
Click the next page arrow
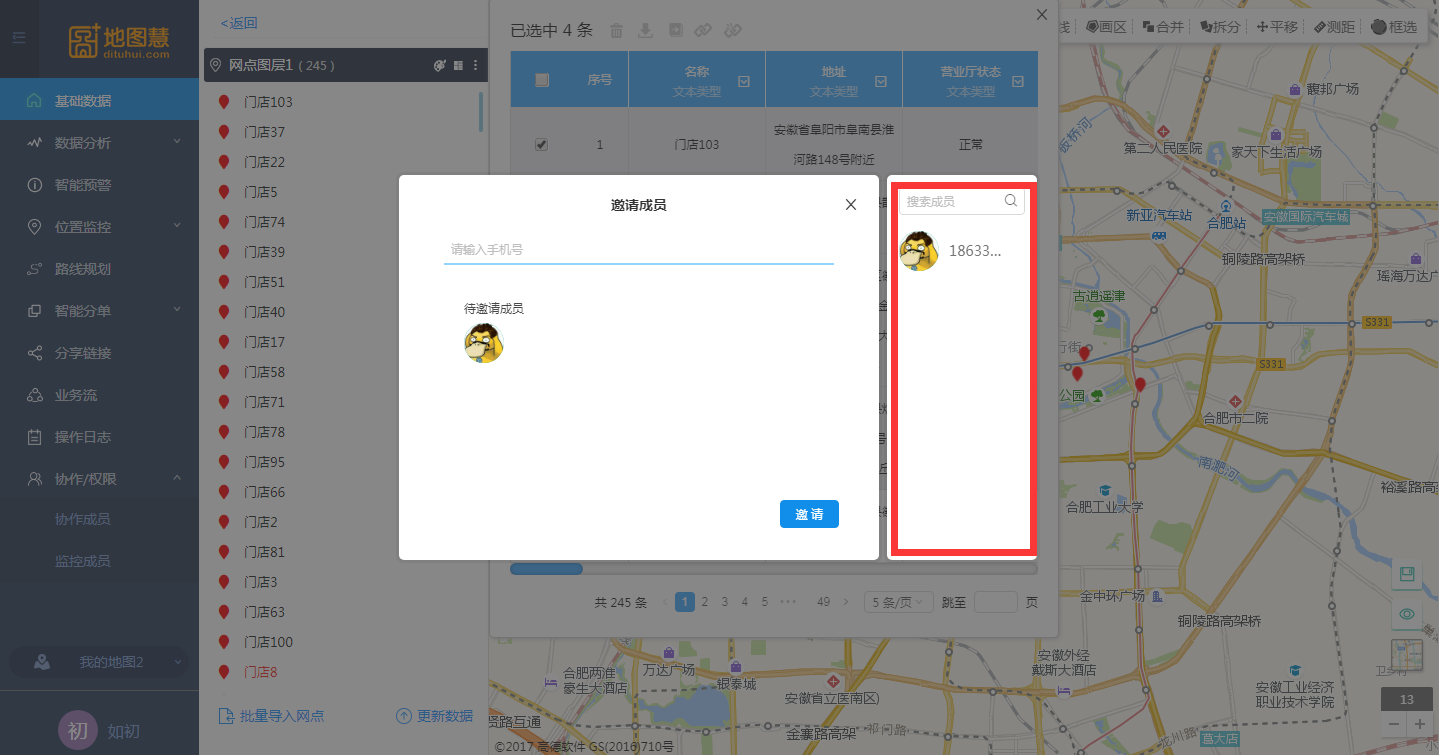point(846,602)
